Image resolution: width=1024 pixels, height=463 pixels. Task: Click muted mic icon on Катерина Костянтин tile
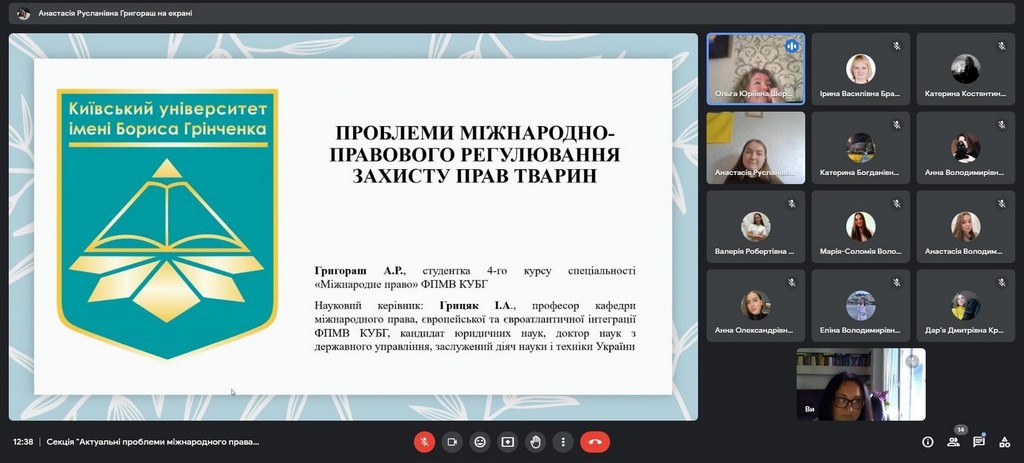pos(1001,46)
